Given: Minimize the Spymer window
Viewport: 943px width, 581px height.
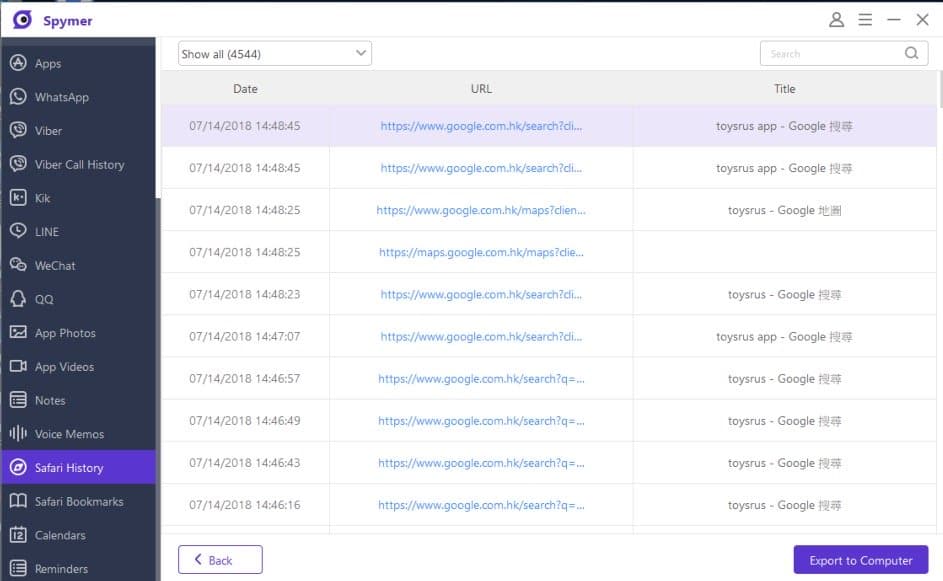Looking at the screenshot, I should (x=894, y=20).
